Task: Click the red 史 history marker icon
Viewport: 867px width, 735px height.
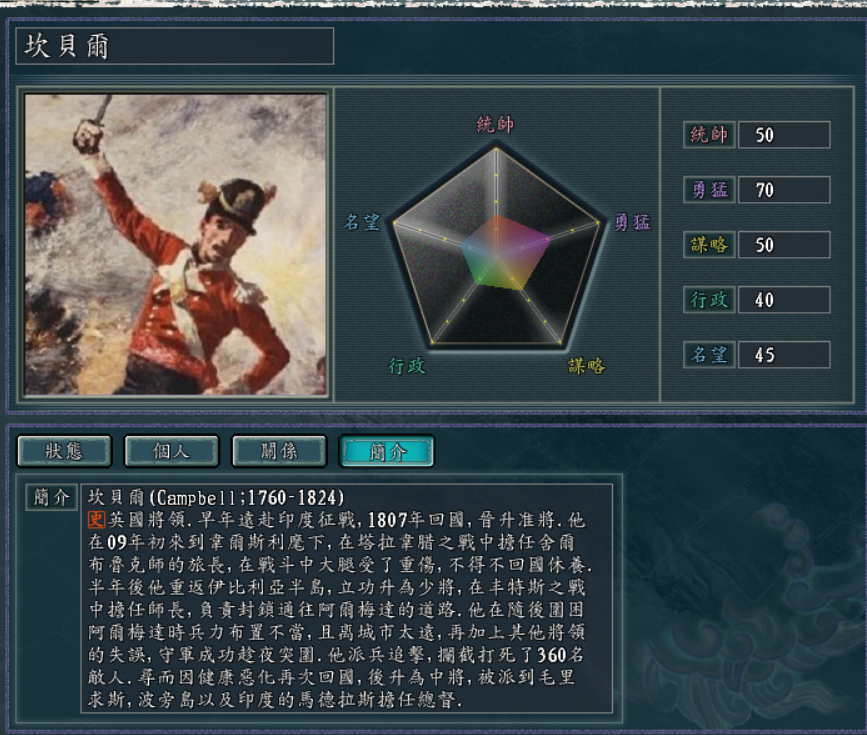Action: (97, 519)
